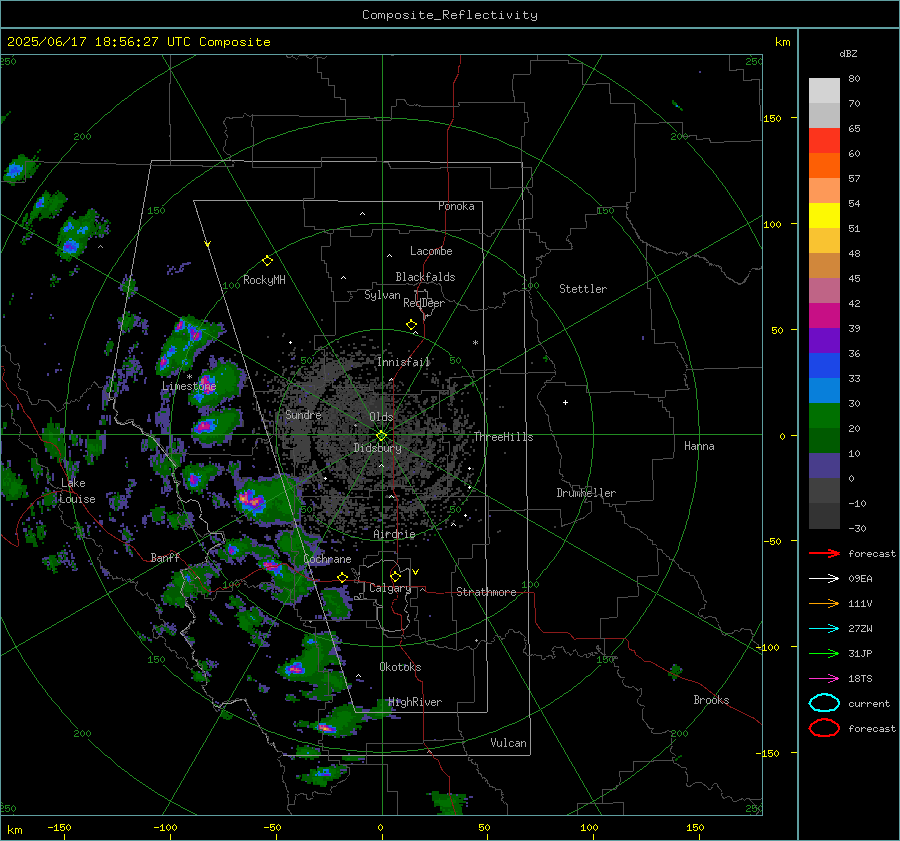
Task: Click the ThreeHills town label
Action: click(503, 437)
